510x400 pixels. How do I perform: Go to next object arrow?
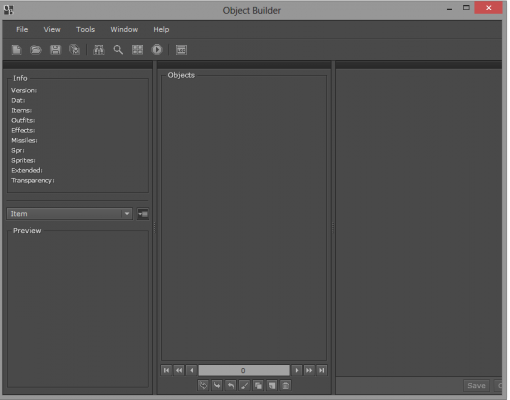[x=296, y=370]
